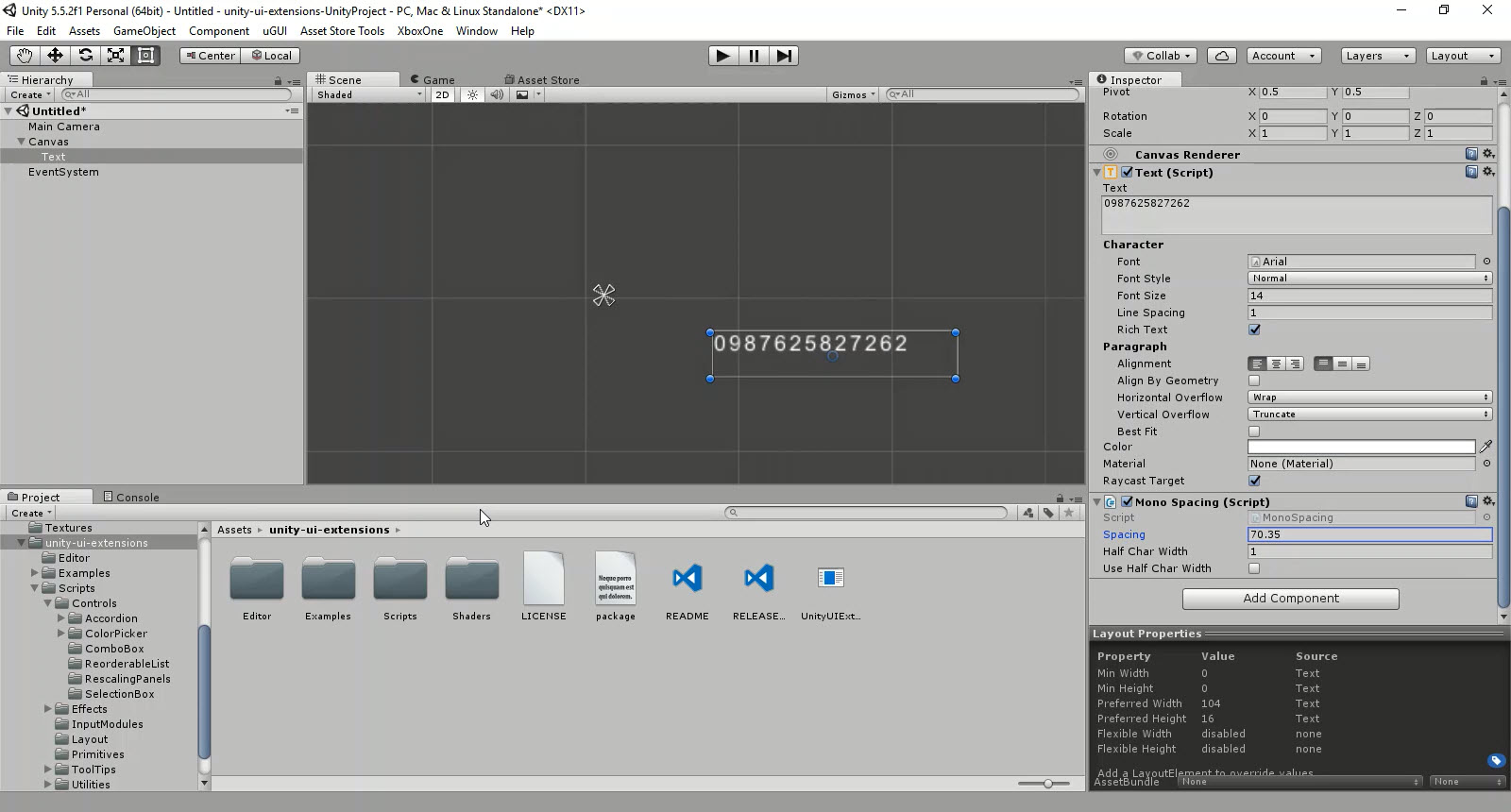Screen dimensions: 1511x812
Task: Filter project search by type icon
Action: [1027, 513]
